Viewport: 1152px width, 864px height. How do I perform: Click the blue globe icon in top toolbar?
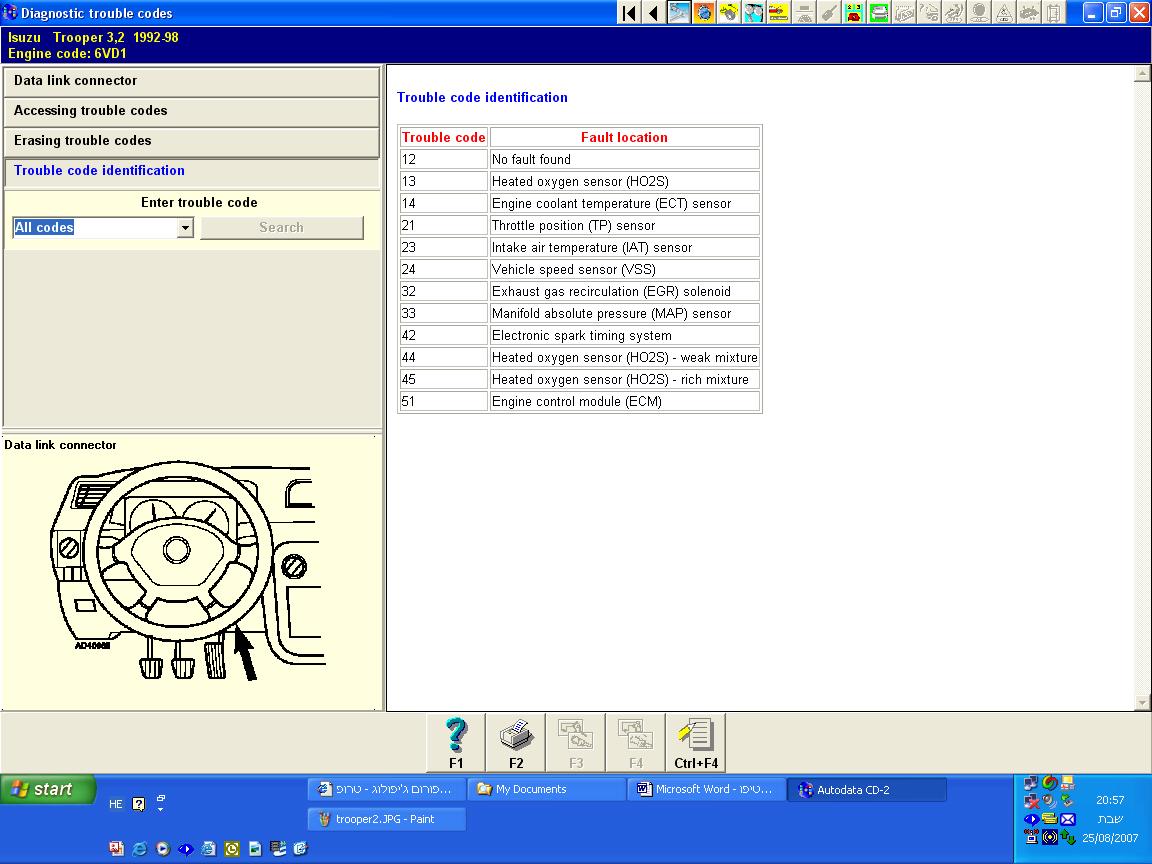[x=704, y=13]
